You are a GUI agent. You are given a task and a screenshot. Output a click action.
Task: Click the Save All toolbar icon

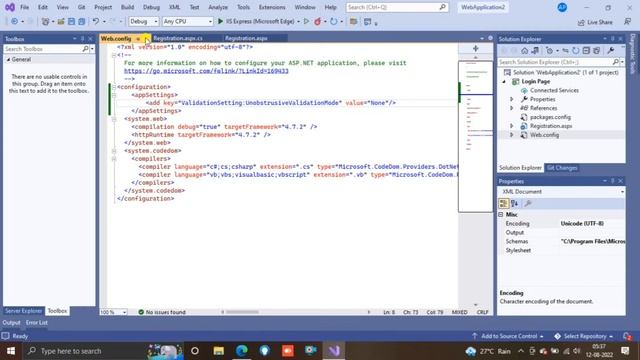coord(82,21)
